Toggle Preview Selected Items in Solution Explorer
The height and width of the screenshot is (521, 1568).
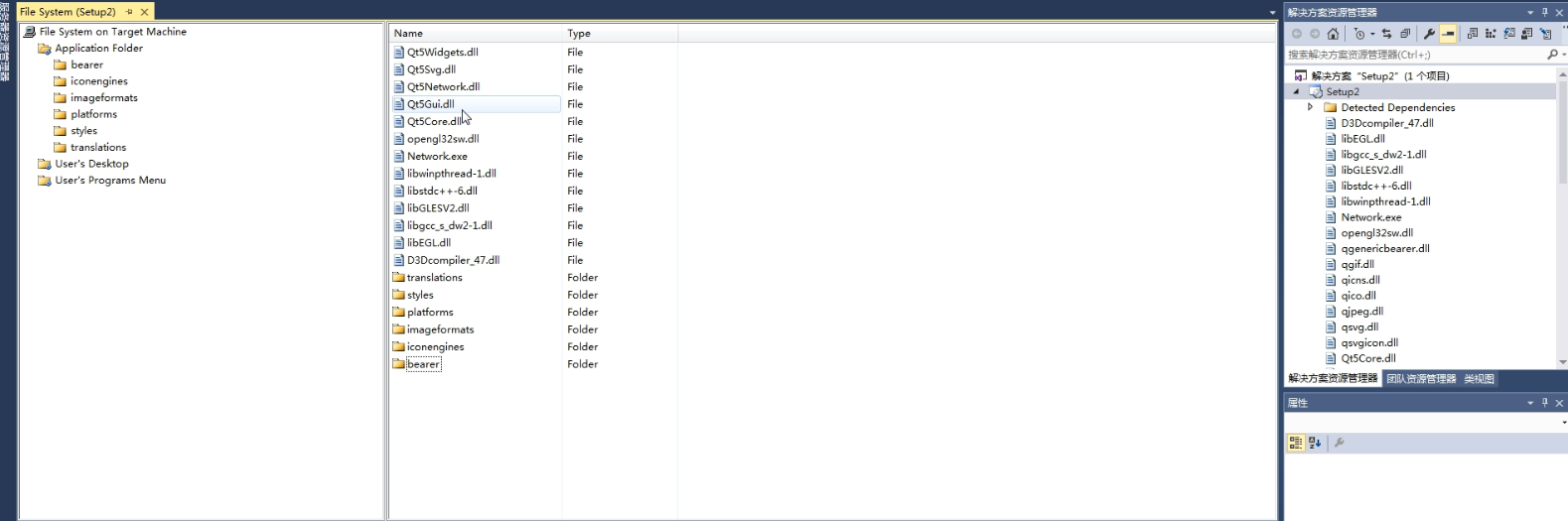tap(1448, 34)
